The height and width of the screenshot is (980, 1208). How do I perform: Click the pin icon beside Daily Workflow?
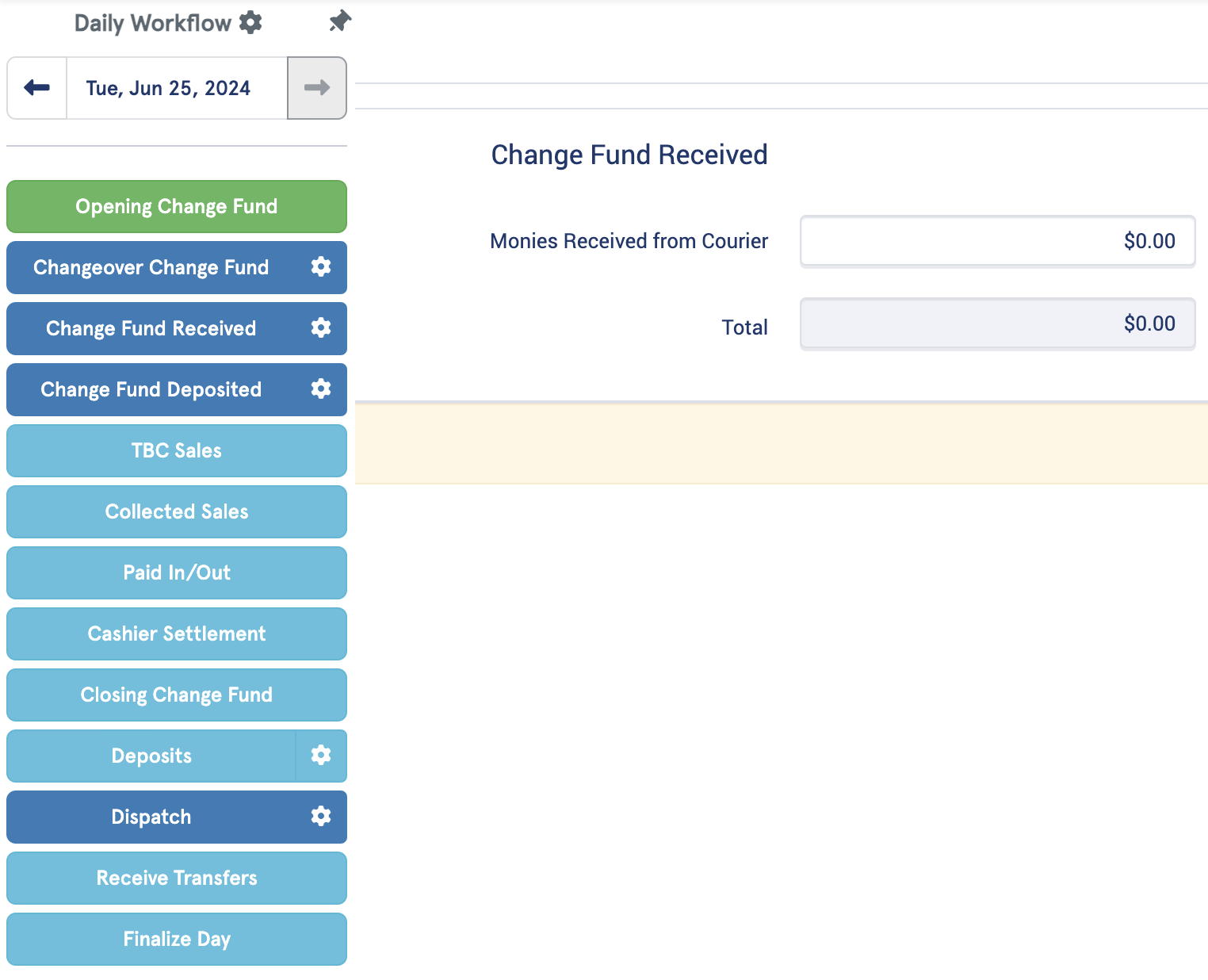[340, 21]
